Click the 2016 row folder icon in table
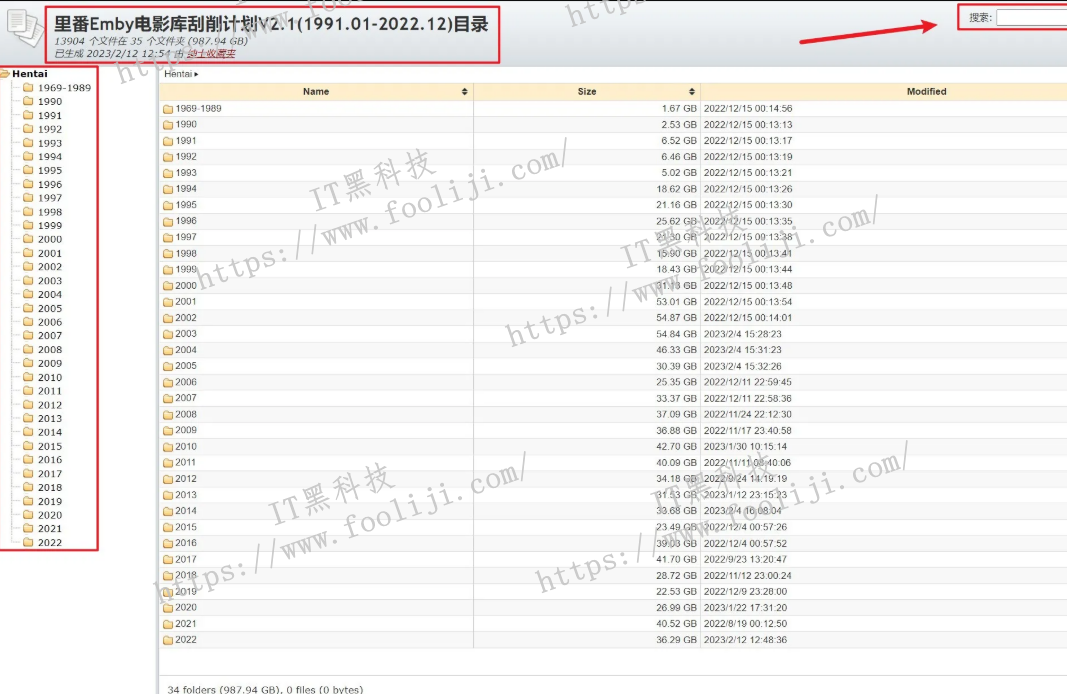 [168, 543]
